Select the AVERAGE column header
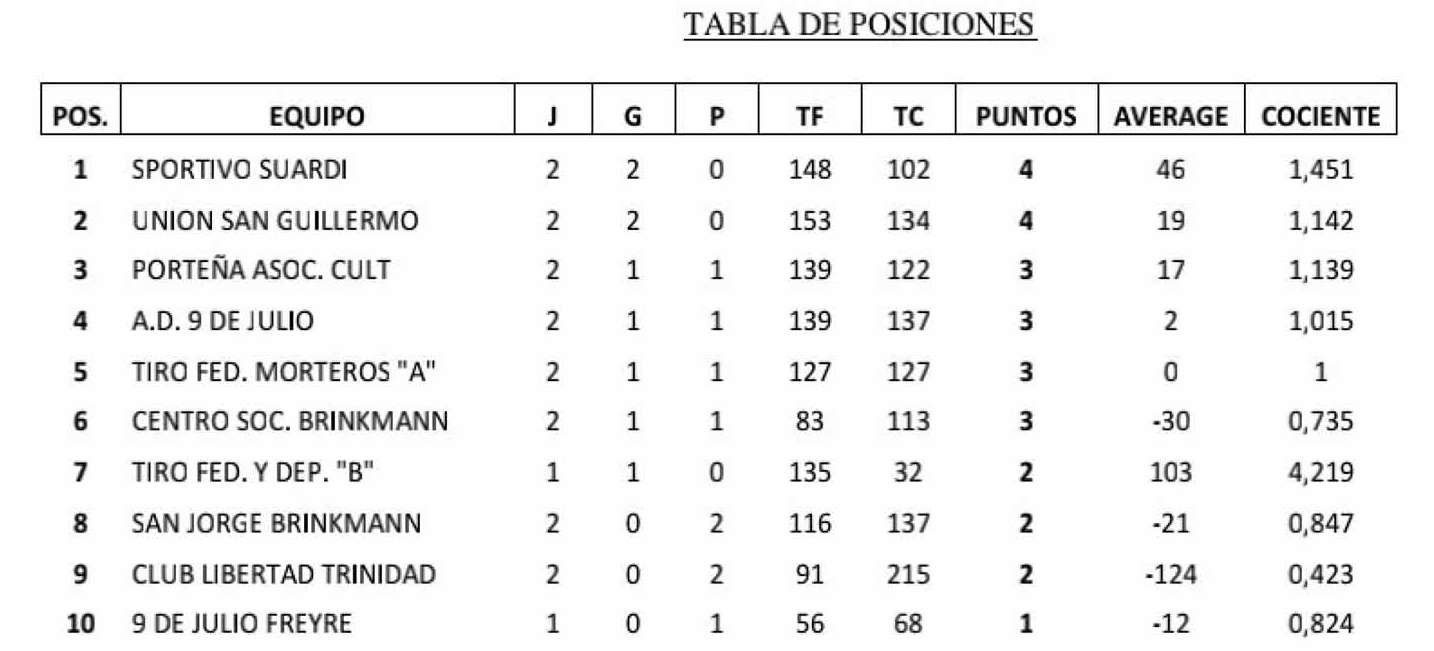 [x=1170, y=117]
